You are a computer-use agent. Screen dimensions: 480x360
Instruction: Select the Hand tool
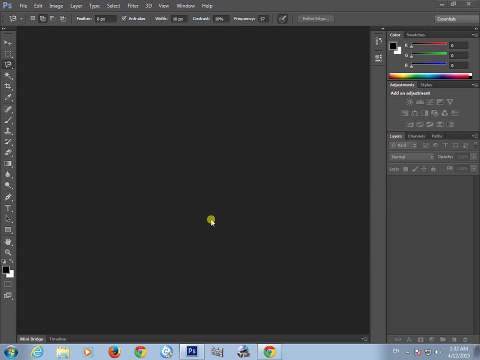8,242
